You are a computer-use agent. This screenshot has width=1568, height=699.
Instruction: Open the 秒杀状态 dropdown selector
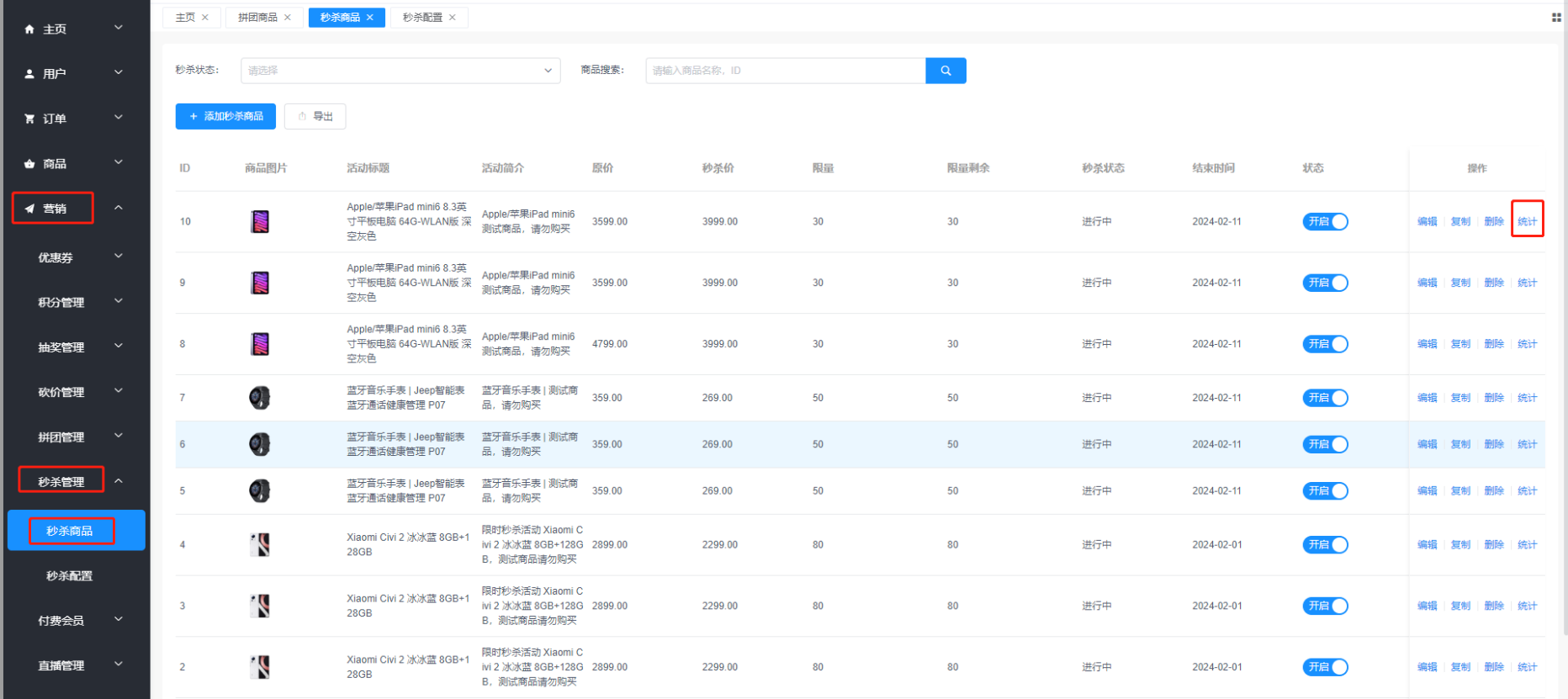(400, 71)
